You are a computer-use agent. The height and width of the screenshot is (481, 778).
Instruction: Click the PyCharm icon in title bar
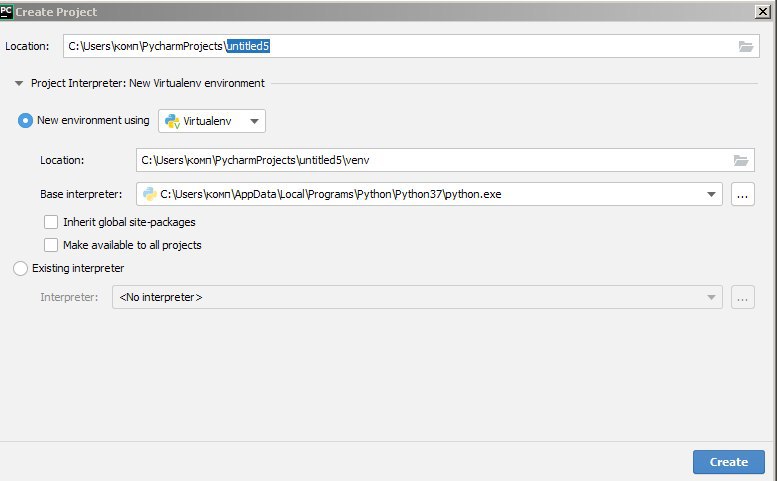(6, 11)
